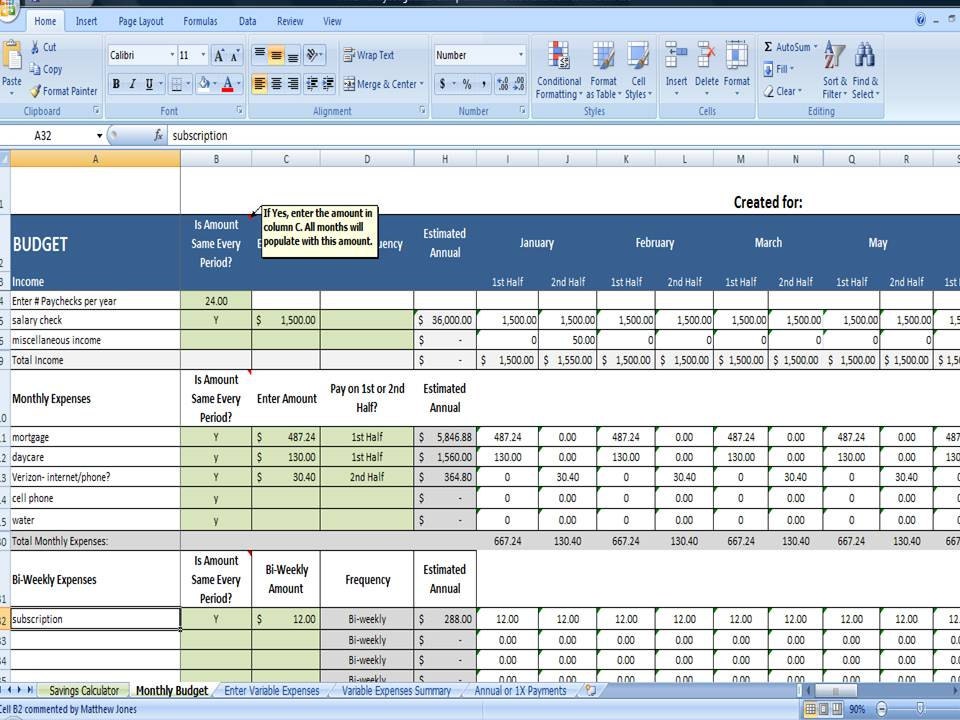Expand the Fill dropdown in Editing
Viewport: 960px width, 720px height.
[792, 69]
